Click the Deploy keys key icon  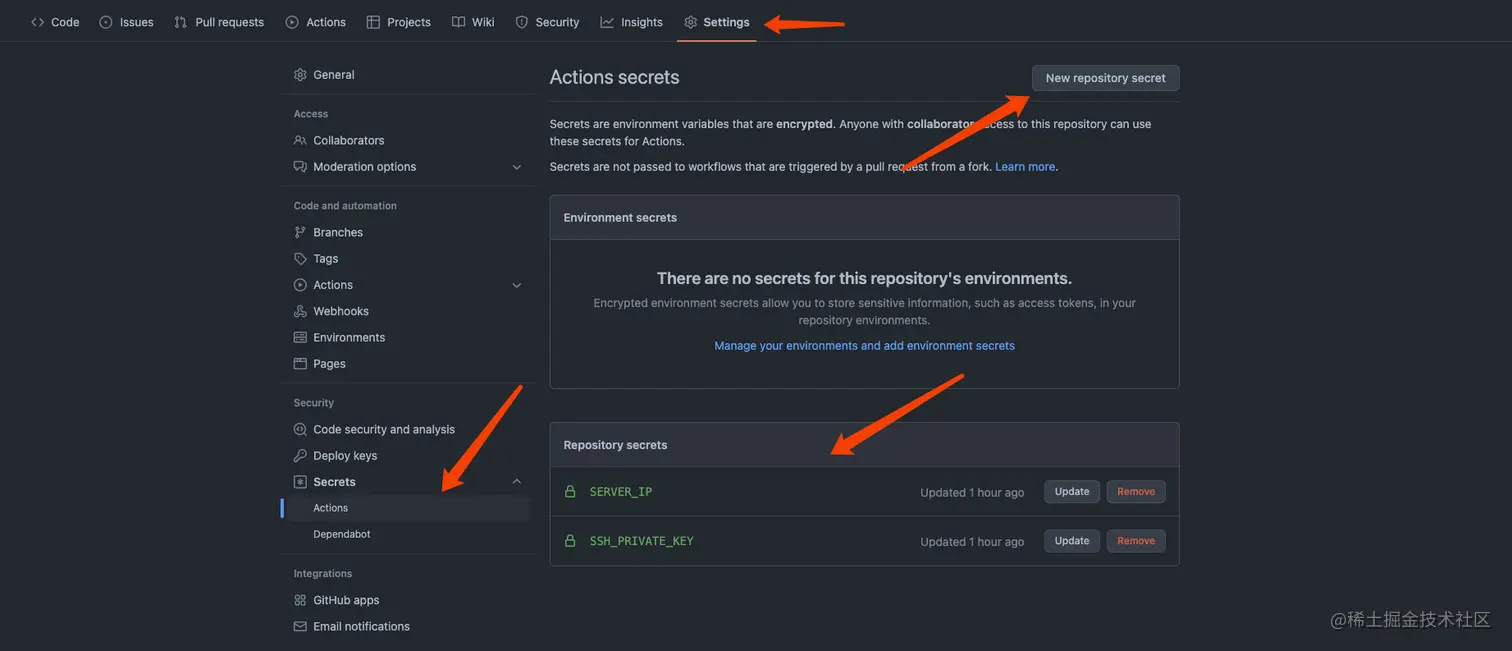pyautogui.click(x=300, y=456)
